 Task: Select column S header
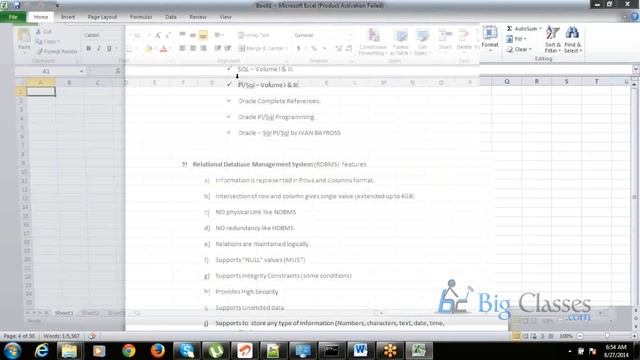coord(567,82)
